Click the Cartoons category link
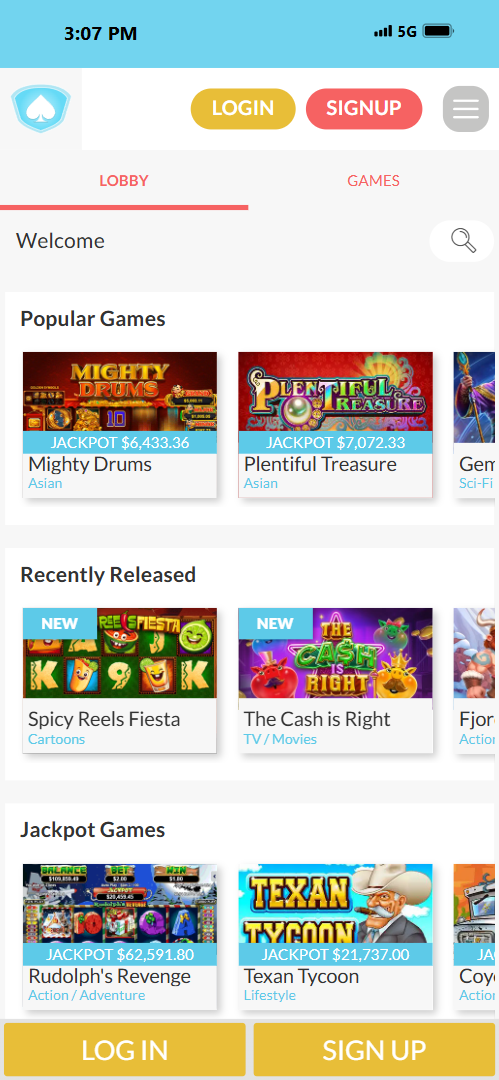This screenshot has width=499, height=1080. [x=57, y=739]
